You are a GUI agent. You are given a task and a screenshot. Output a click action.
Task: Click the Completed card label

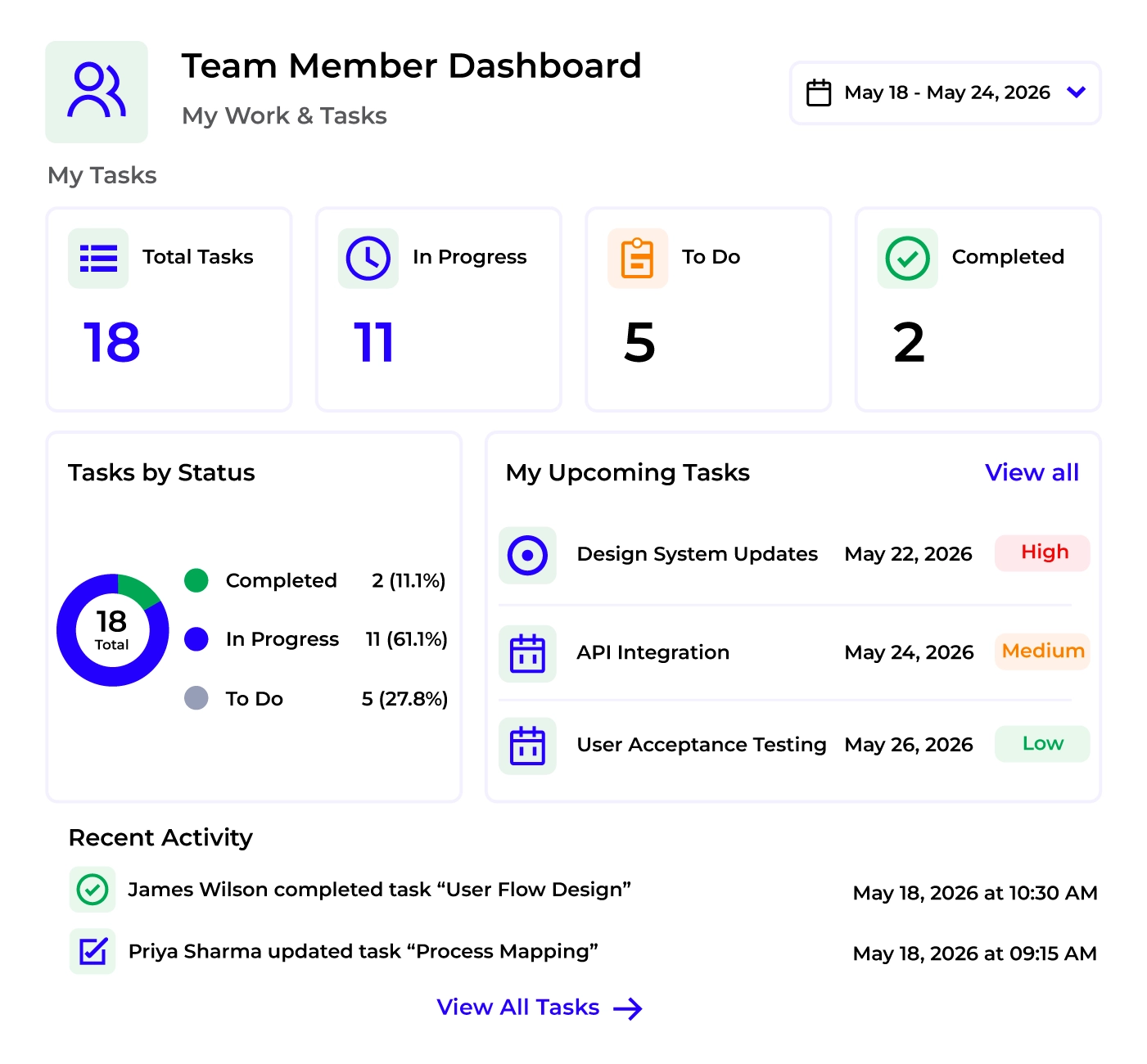pyautogui.click(x=1008, y=257)
